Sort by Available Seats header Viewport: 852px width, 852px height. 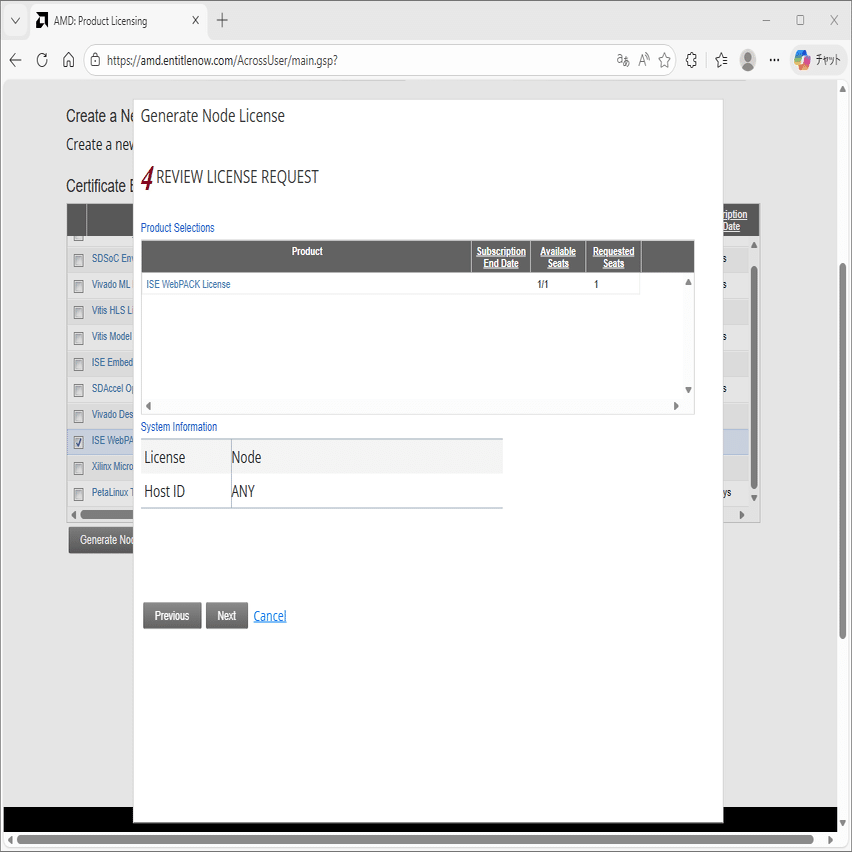[x=557, y=257]
